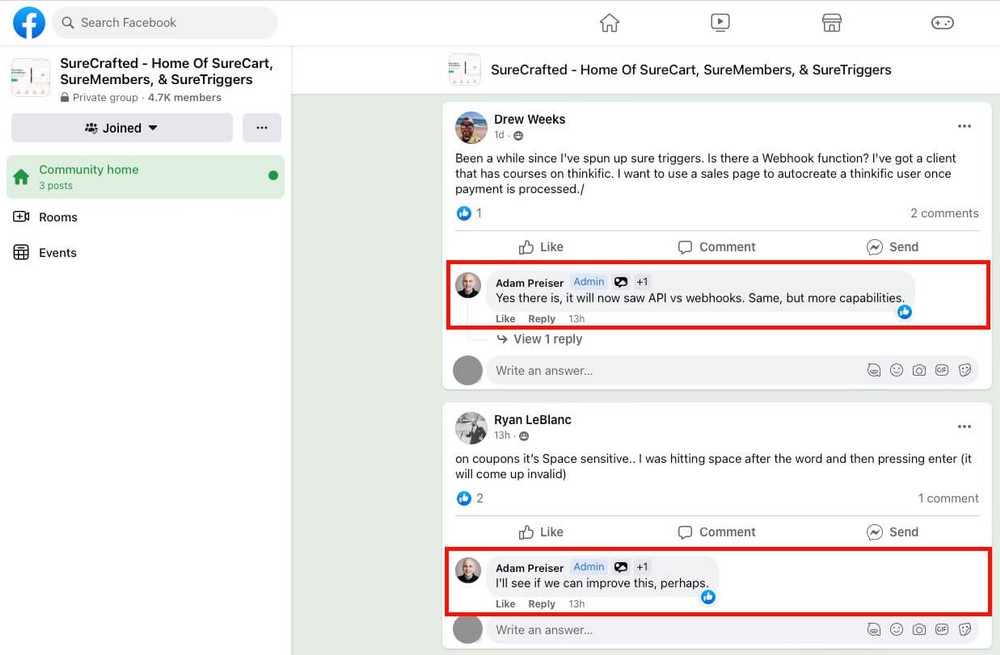Open sticker picker under Ryan LeBlanc's post

965,630
